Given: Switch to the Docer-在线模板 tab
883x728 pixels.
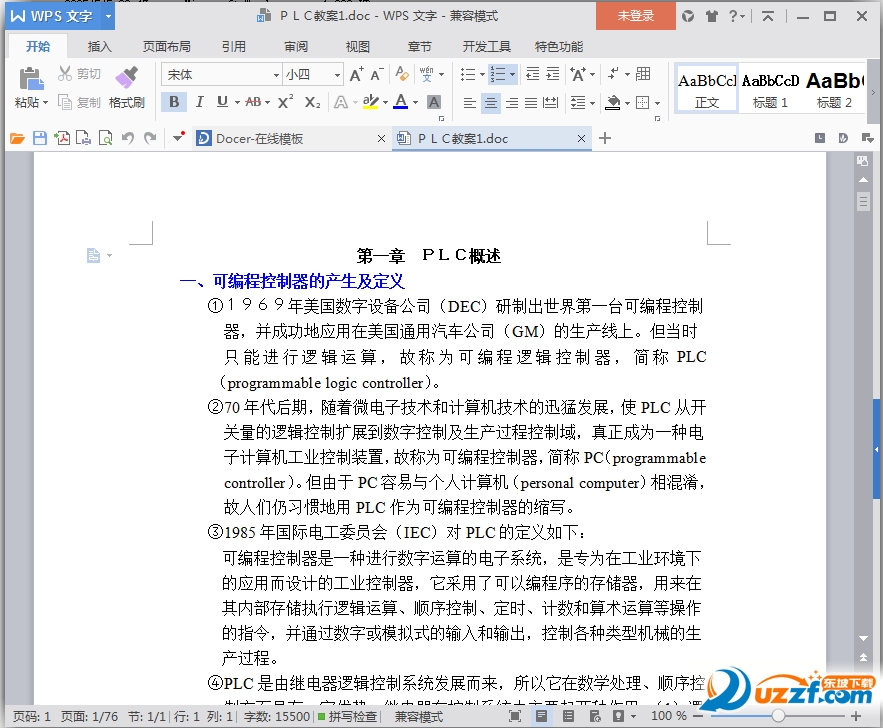Looking at the screenshot, I should point(258,138).
